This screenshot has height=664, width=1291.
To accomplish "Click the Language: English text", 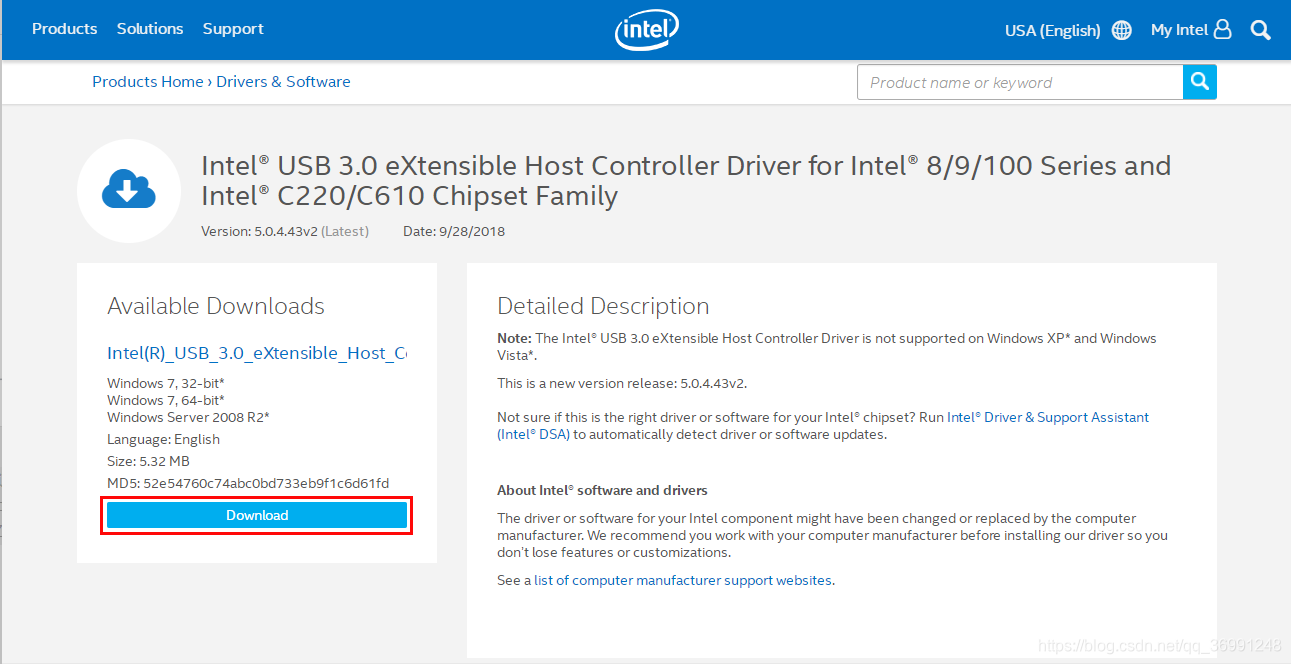I will pyautogui.click(x=163, y=439).
